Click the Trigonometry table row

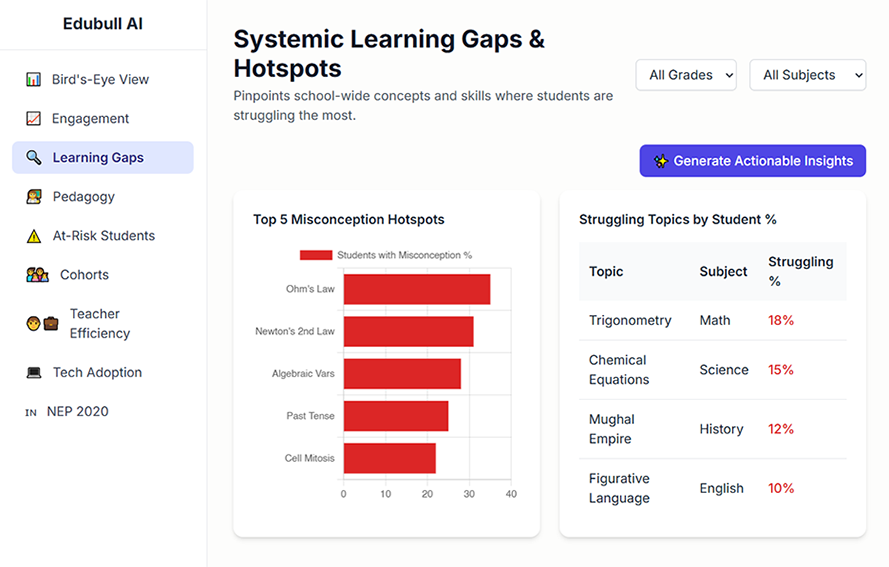(712, 321)
